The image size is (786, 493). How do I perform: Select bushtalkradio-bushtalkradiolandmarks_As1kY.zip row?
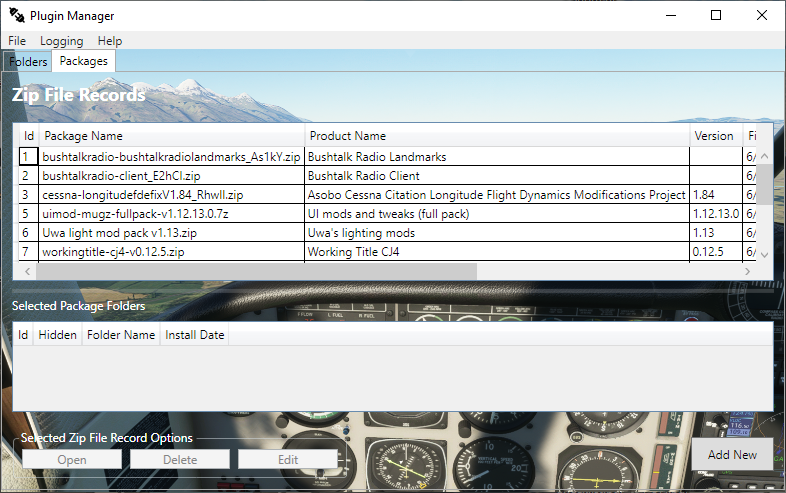tap(387, 156)
